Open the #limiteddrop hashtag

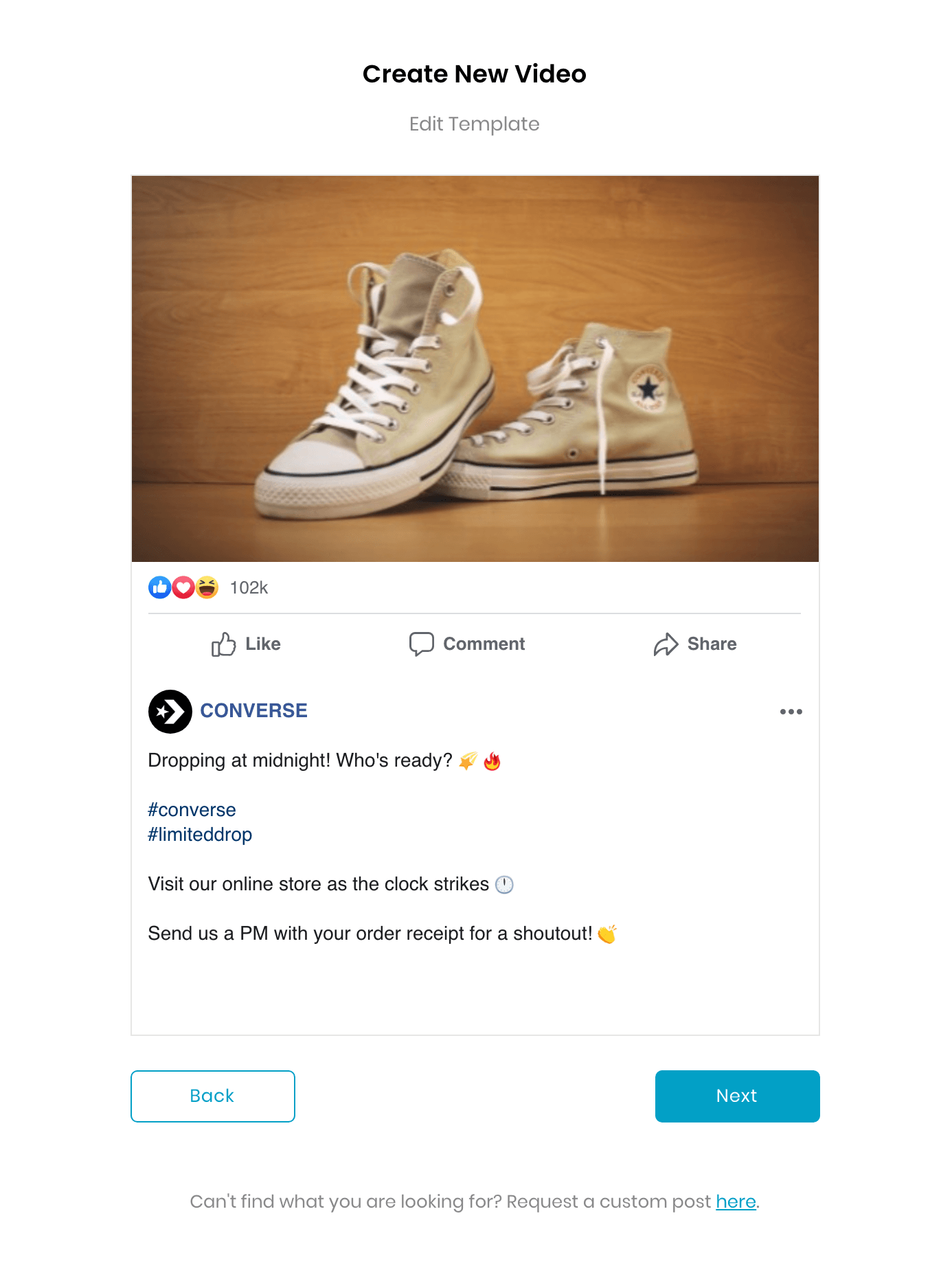200,834
